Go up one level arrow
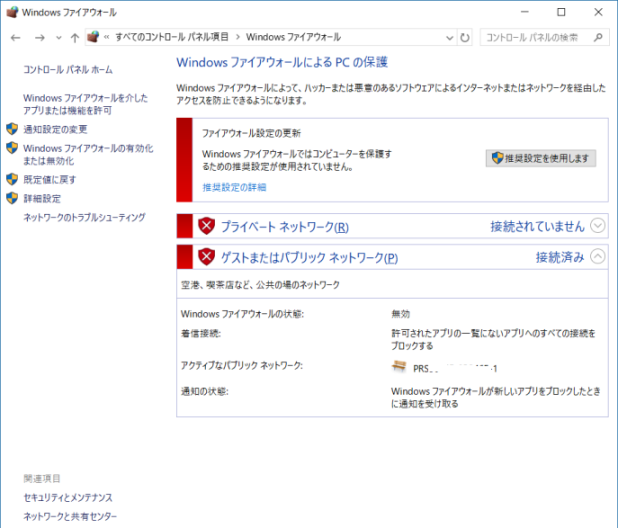This screenshot has height=528, width=618. coord(74,38)
